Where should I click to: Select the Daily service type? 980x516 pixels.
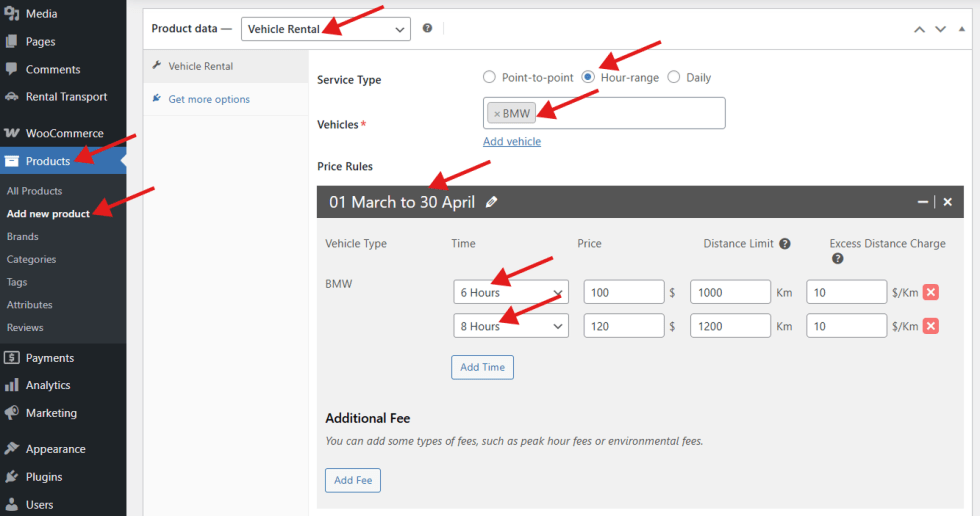click(674, 77)
